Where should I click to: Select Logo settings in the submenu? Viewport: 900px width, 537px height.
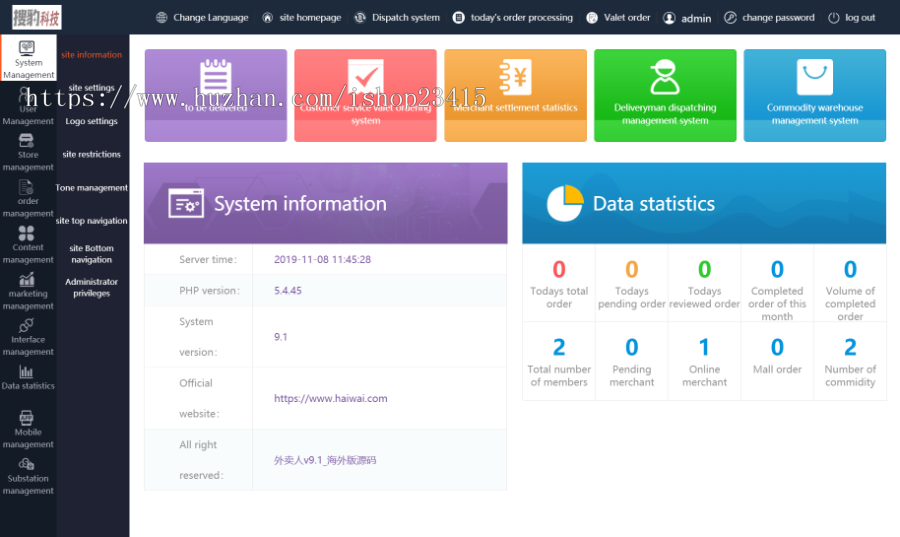coord(92,122)
